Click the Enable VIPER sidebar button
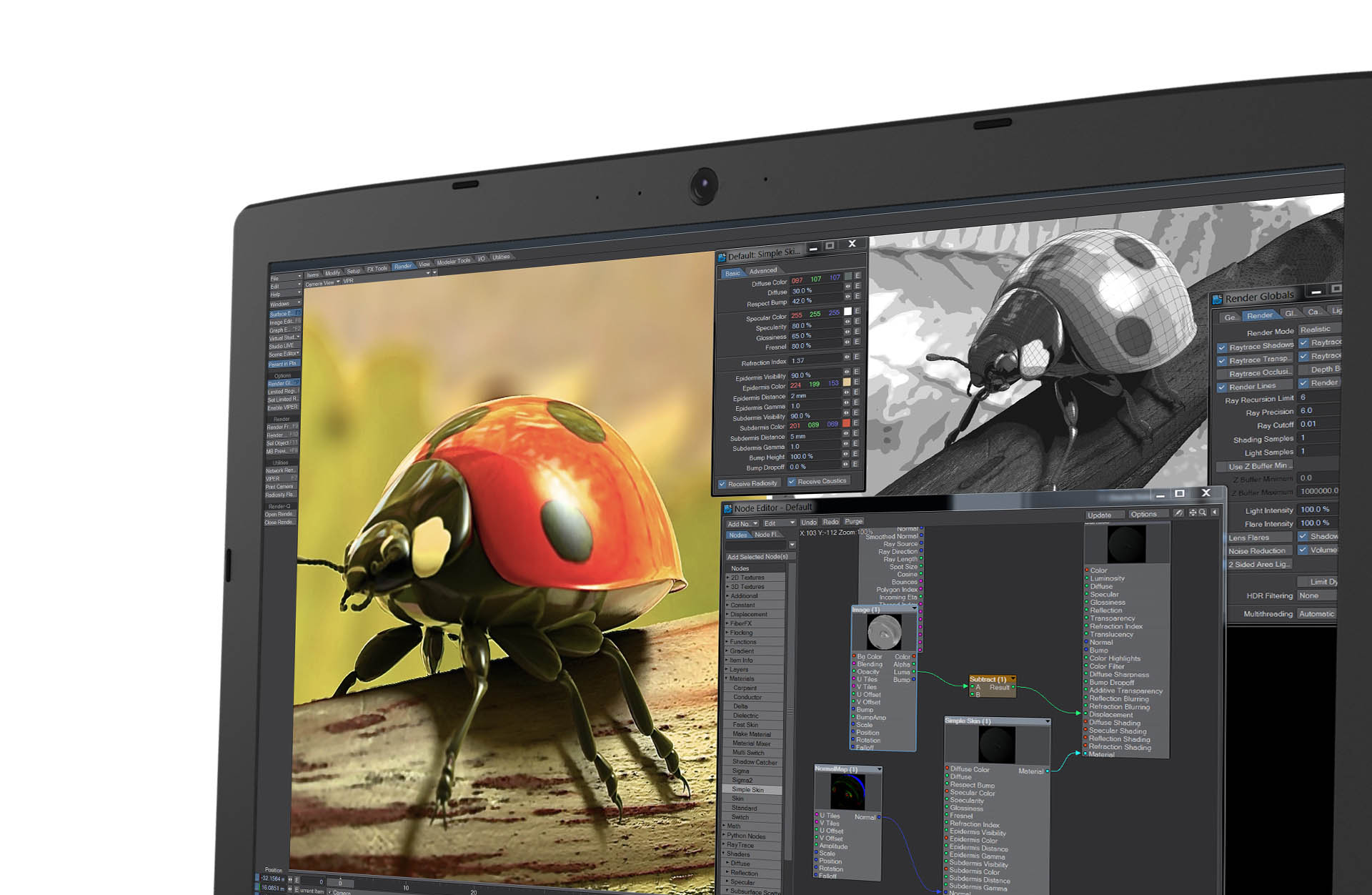This screenshot has width=1372, height=895. pyautogui.click(x=283, y=407)
